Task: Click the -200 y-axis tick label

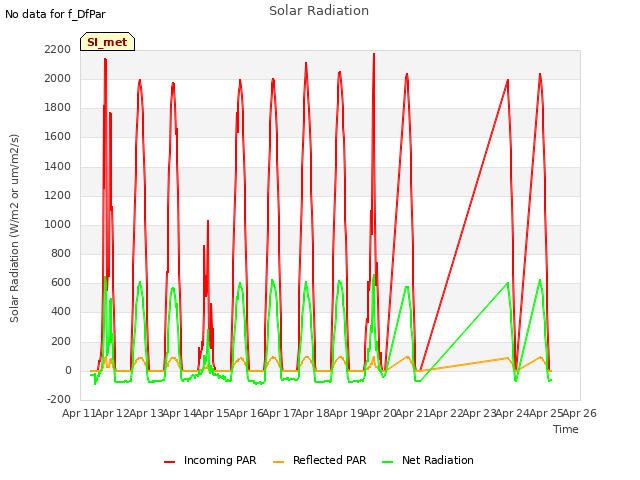Action: pos(59,399)
